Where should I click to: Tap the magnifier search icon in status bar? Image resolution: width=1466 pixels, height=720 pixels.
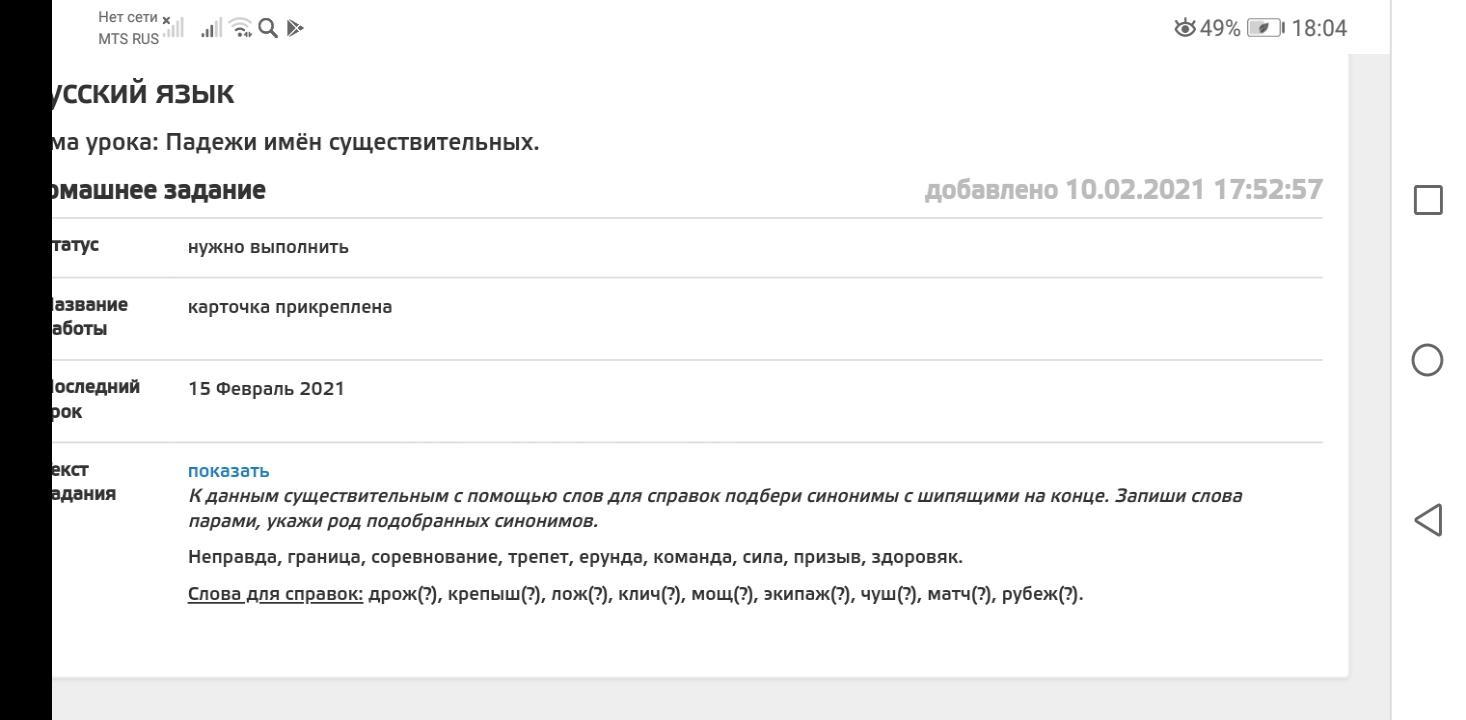(267, 29)
